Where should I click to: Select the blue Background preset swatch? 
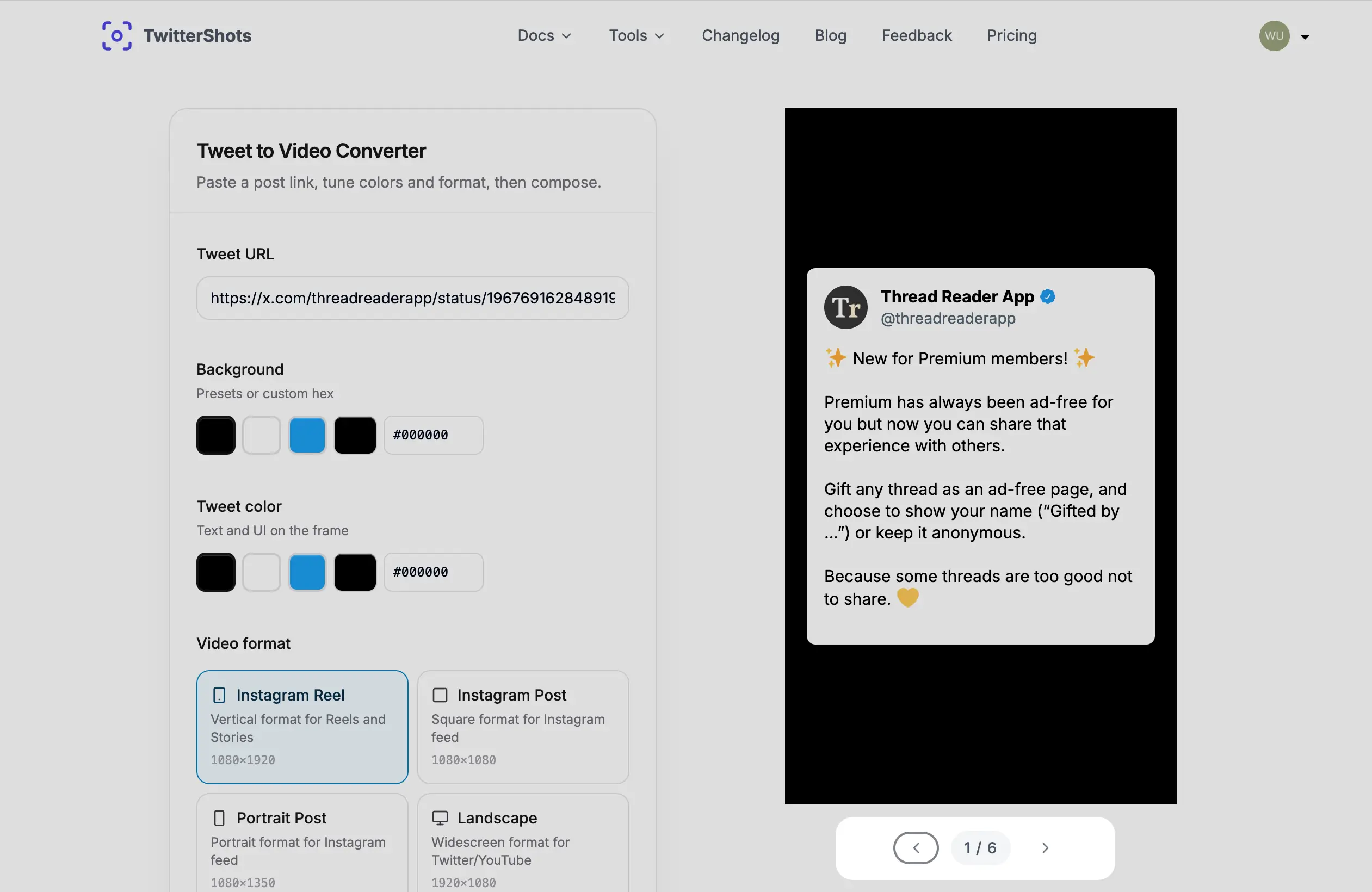pyautogui.click(x=307, y=435)
